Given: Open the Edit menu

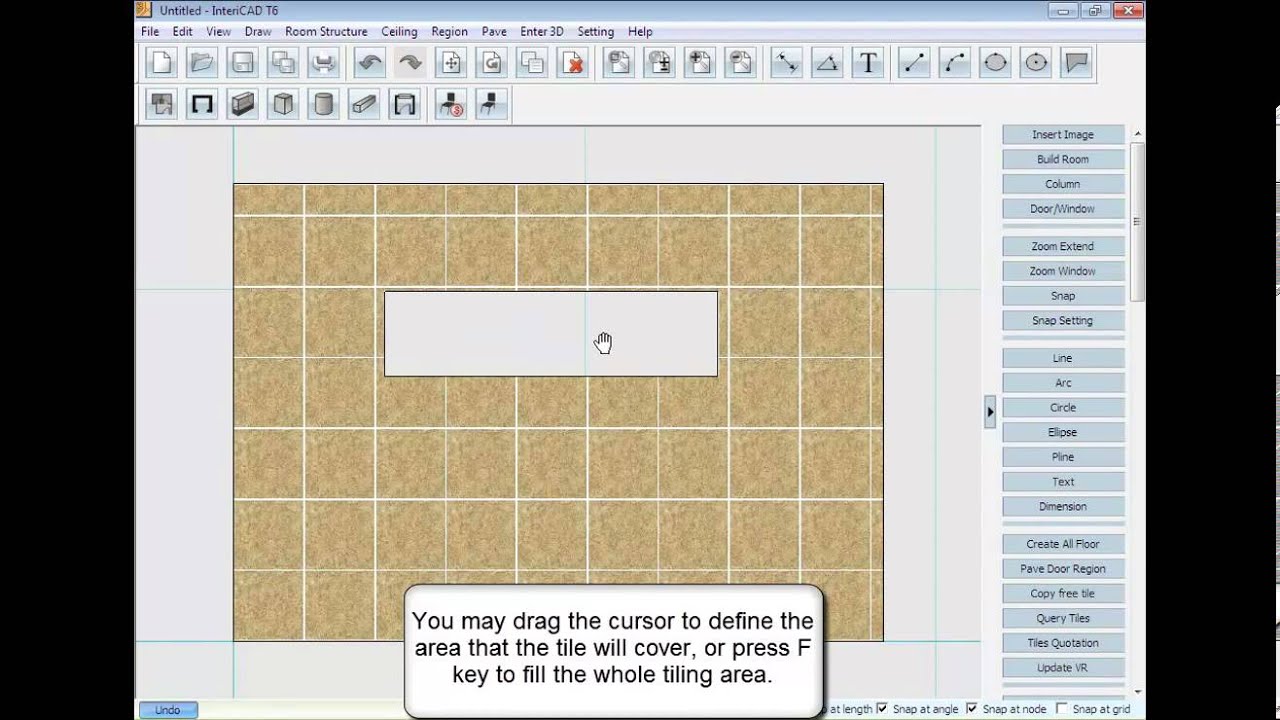Looking at the screenshot, I should click(x=182, y=32).
